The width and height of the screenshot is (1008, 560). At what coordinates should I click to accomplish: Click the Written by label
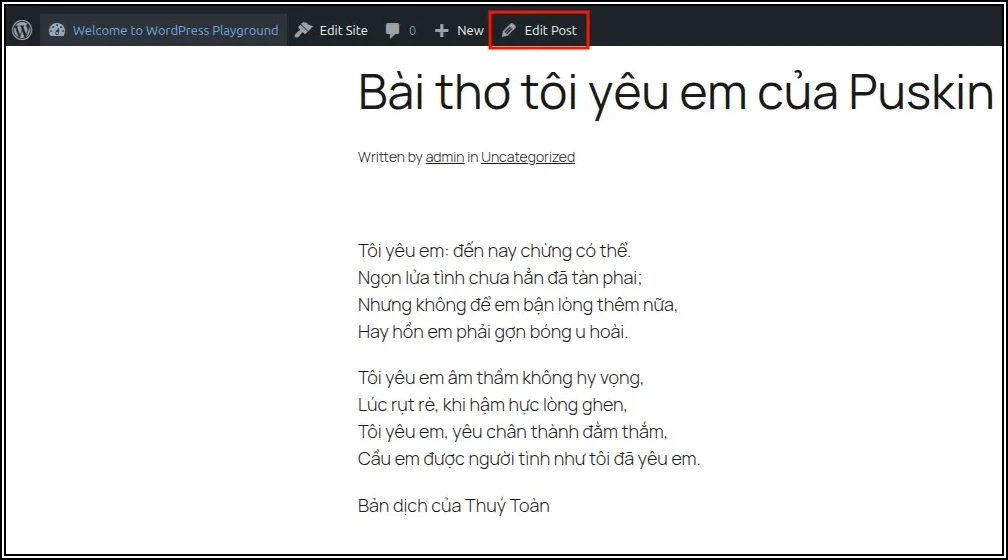click(x=390, y=157)
